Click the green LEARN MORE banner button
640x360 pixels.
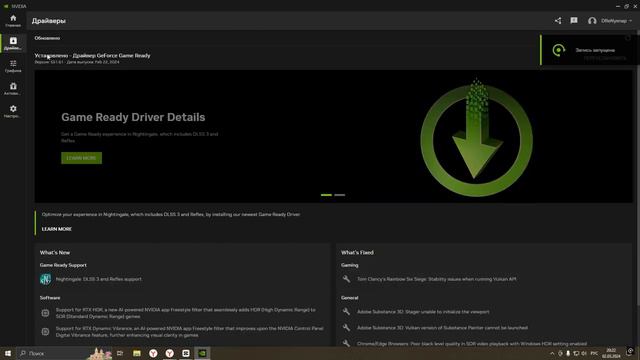click(81, 158)
